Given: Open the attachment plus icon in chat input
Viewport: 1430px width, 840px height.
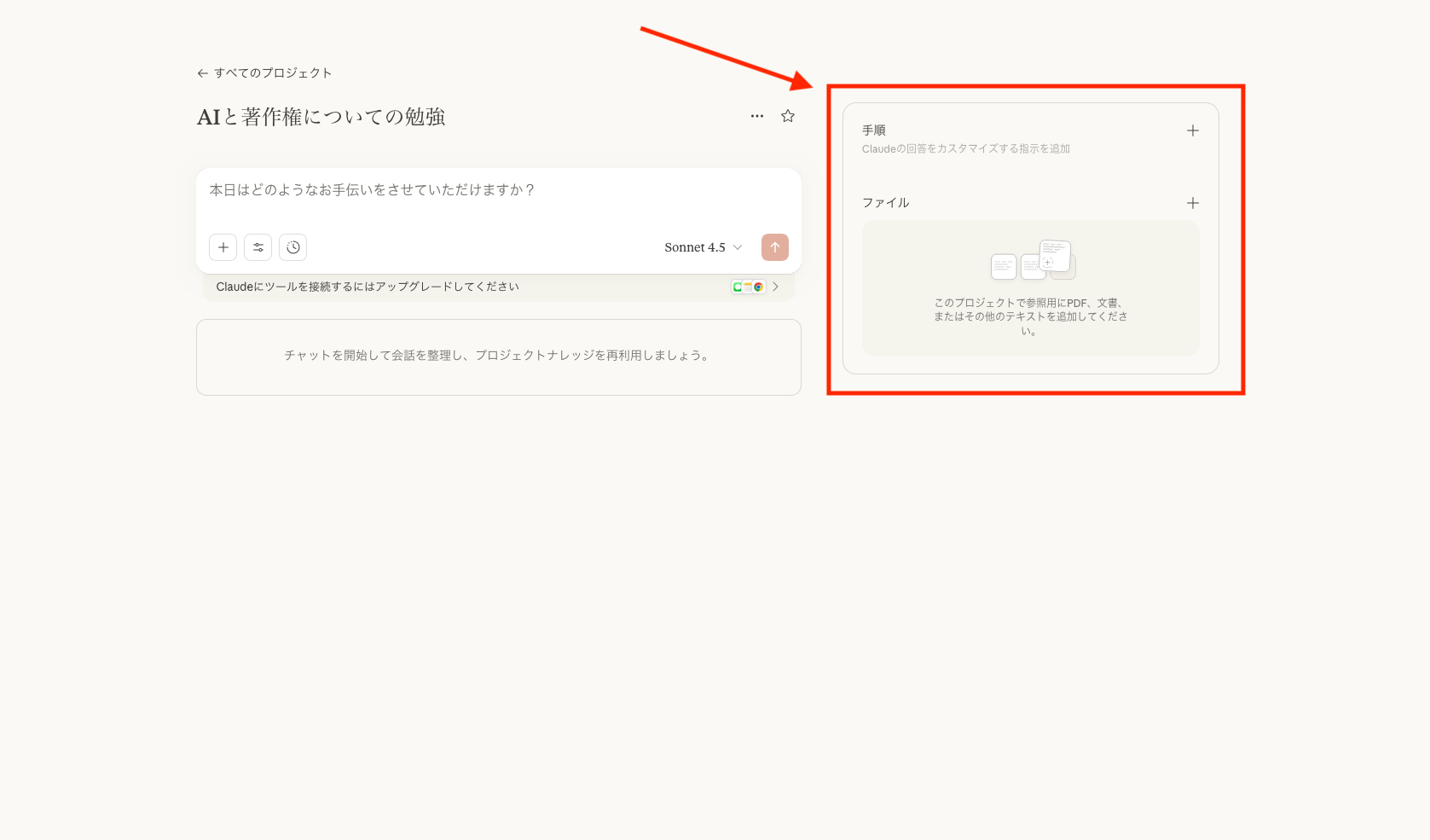Looking at the screenshot, I should pyautogui.click(x=223, y=247).
